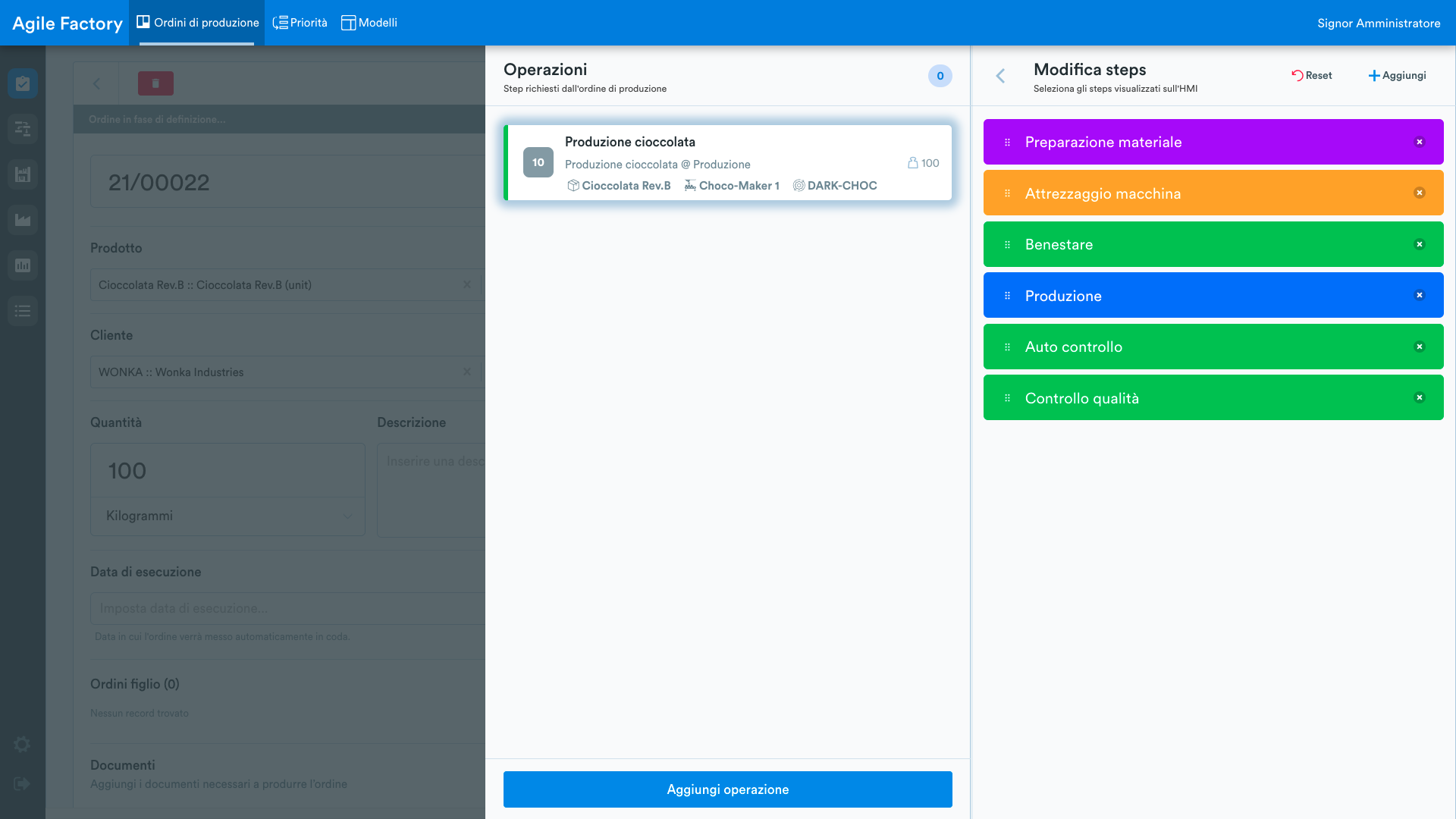The image size is (1456, 819).
Task: Grab the Benestare drag handle
Action: point(1007,244)
